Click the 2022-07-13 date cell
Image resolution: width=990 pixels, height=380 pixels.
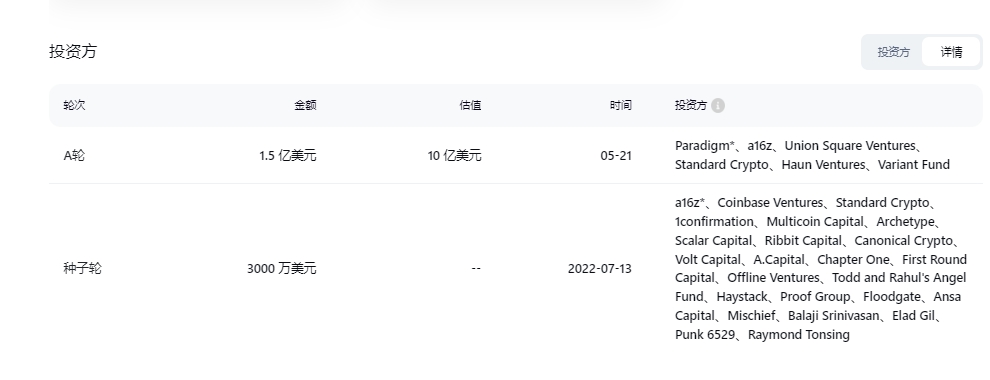point(599,268)
